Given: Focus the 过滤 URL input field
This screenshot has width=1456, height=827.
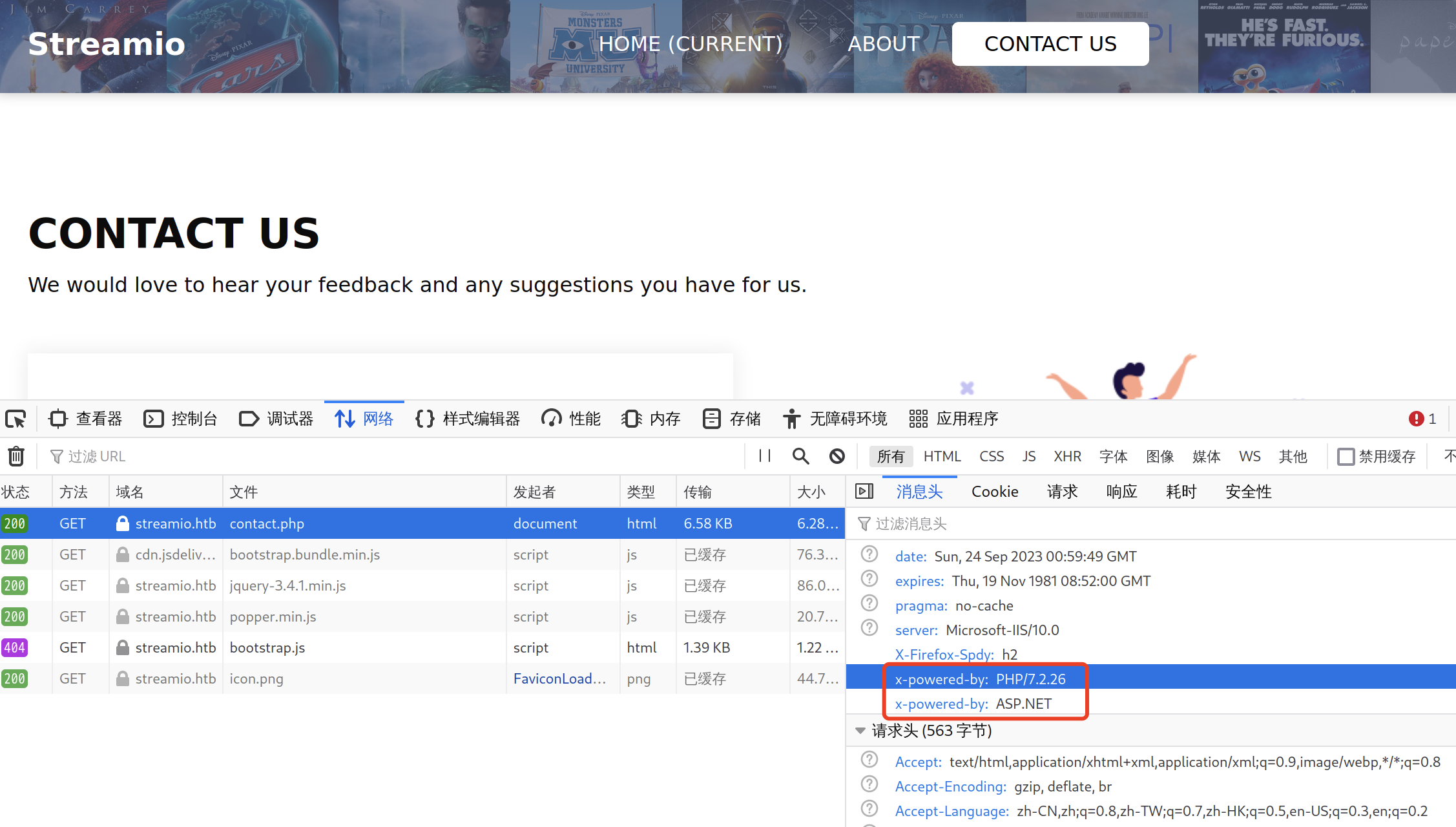Looking at the screenshot, I should (388, 456).
